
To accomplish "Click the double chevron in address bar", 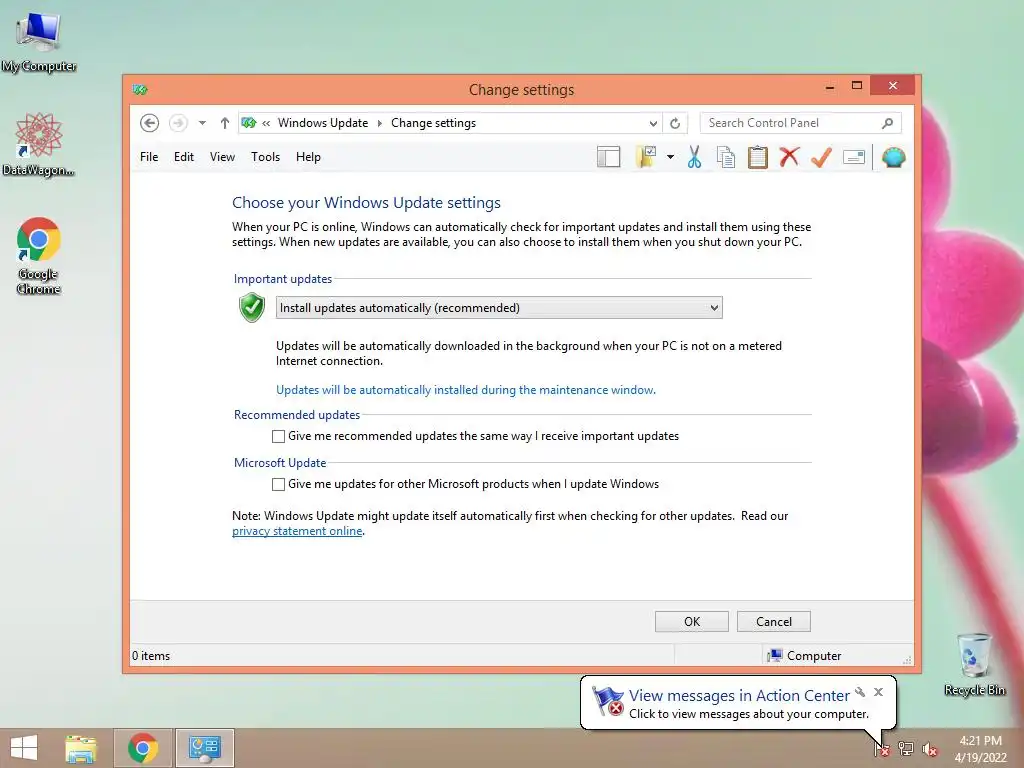I will tap(266, 123).
